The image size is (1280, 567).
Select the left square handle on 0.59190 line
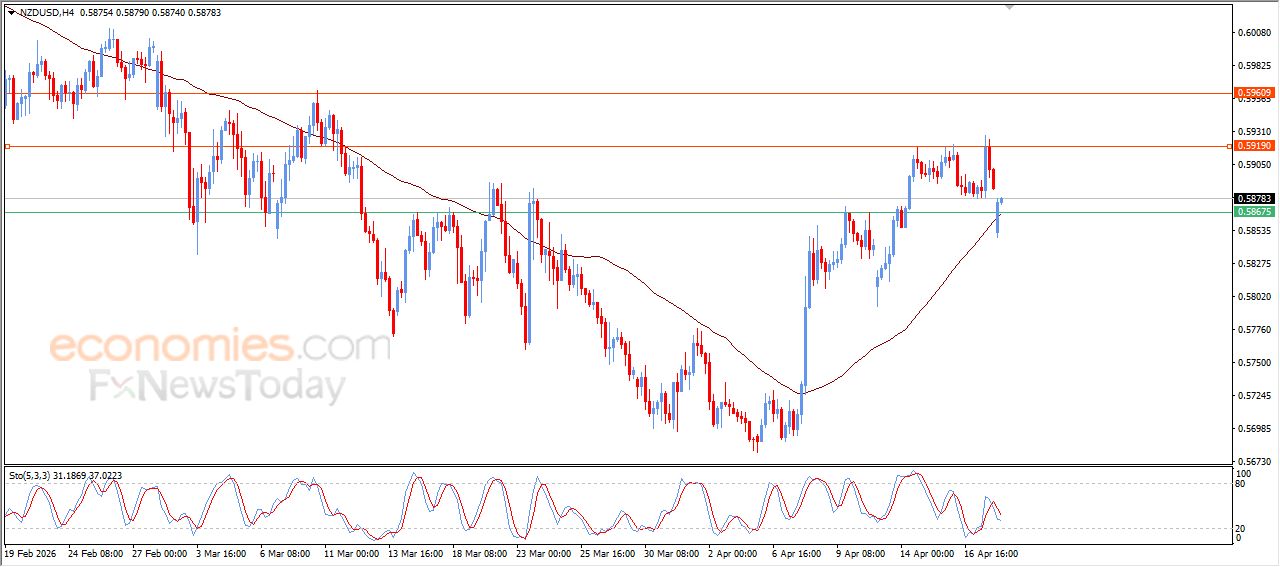(x=7, y=147)
